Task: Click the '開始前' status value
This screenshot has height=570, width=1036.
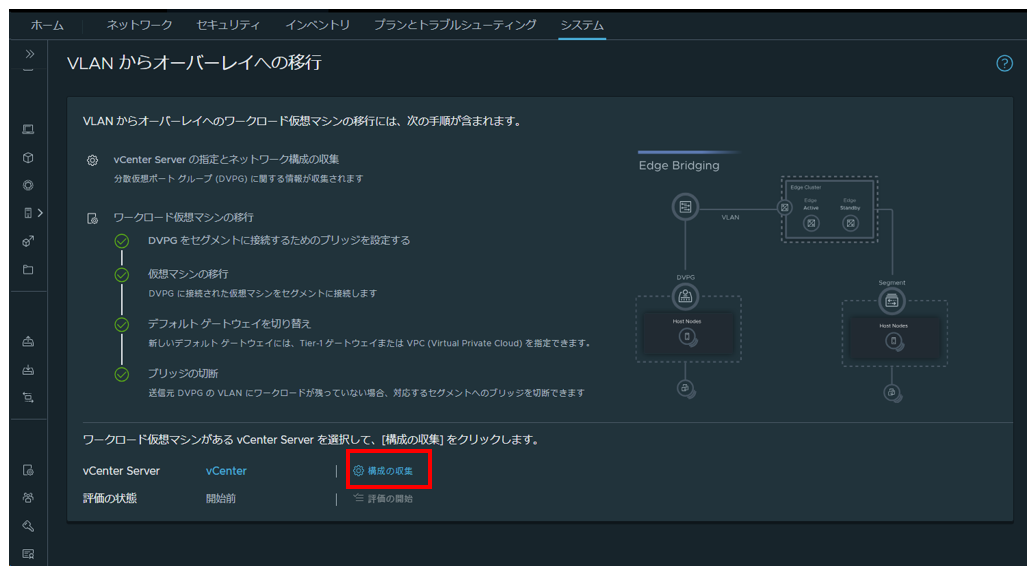Action: 221,499
